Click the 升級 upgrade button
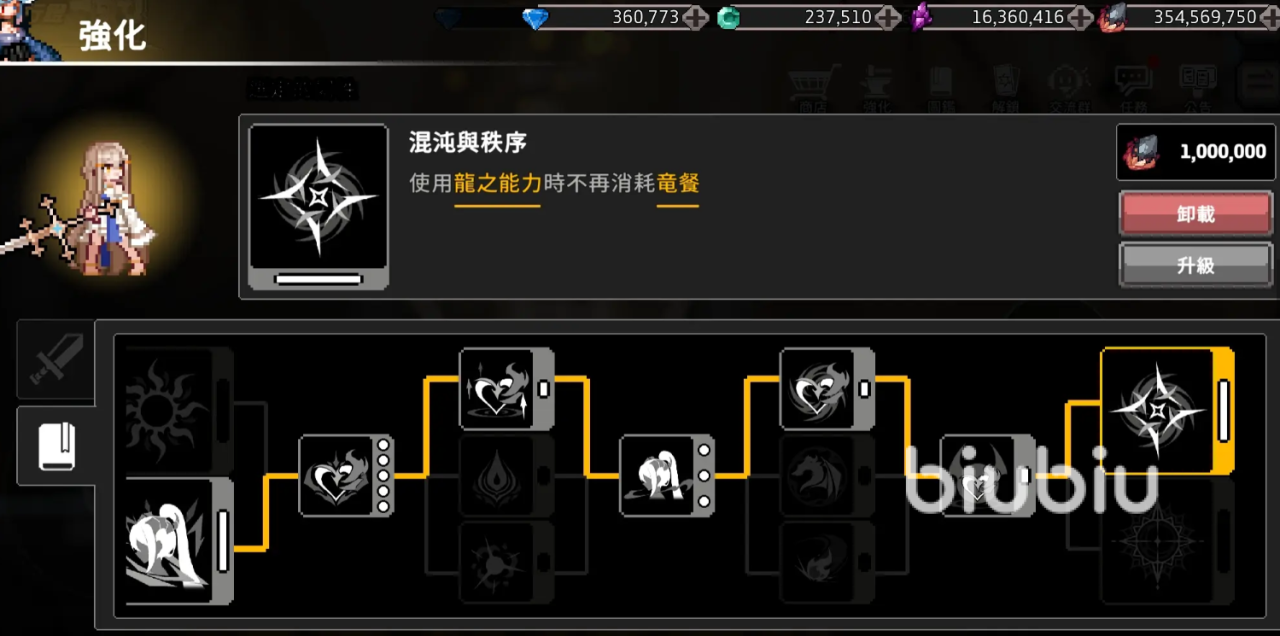The height and width of the screenshot is (636, 1280). (1196, 265)
